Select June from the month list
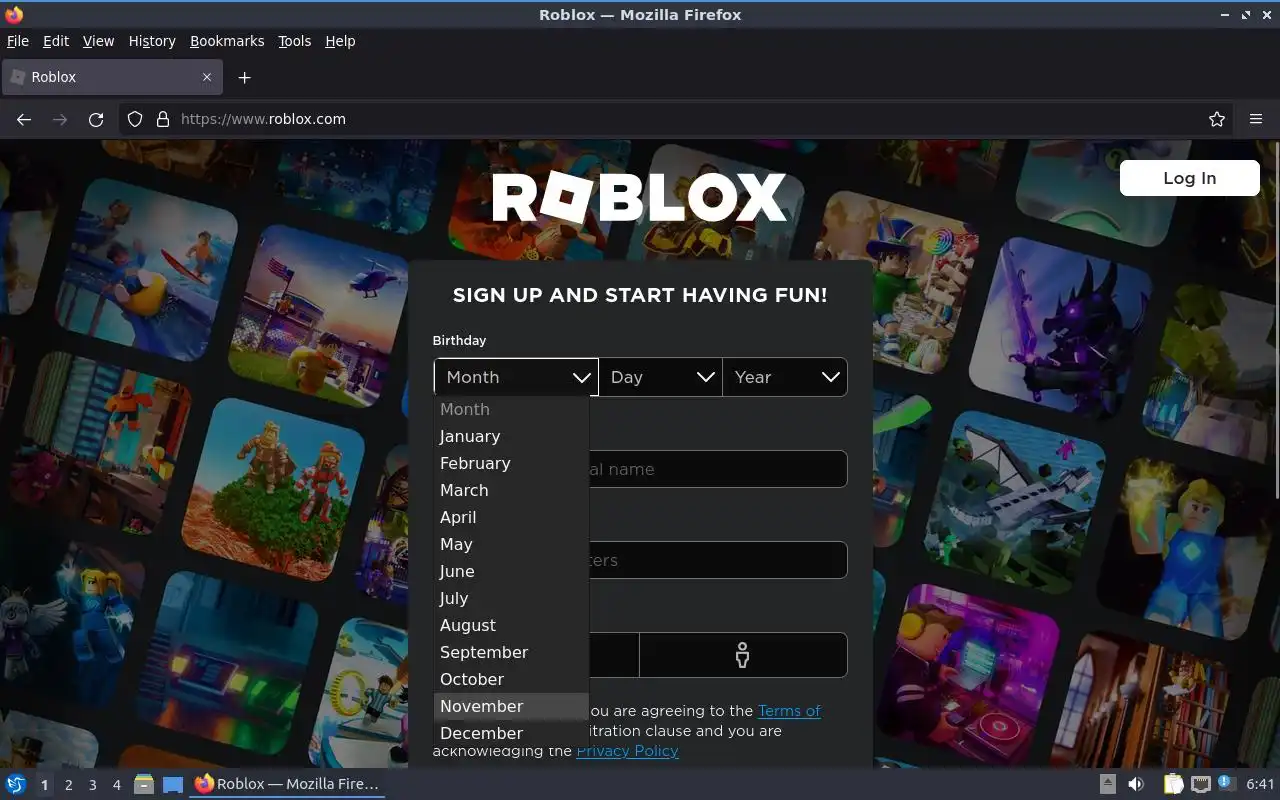1280x800 pixels. pos(511,571)
